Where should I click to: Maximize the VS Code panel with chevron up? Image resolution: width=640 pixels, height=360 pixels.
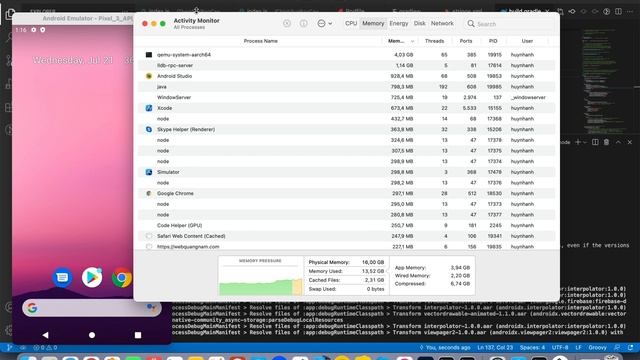(x=618, y=142)
